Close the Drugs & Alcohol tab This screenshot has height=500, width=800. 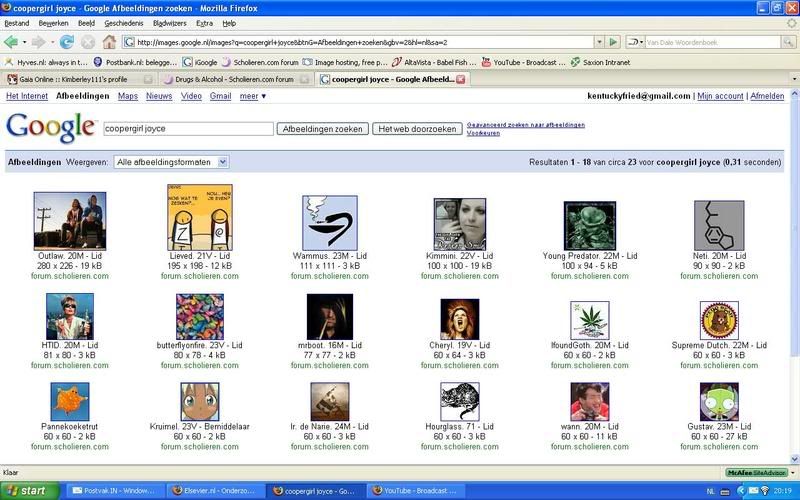(x=304, y=79)
